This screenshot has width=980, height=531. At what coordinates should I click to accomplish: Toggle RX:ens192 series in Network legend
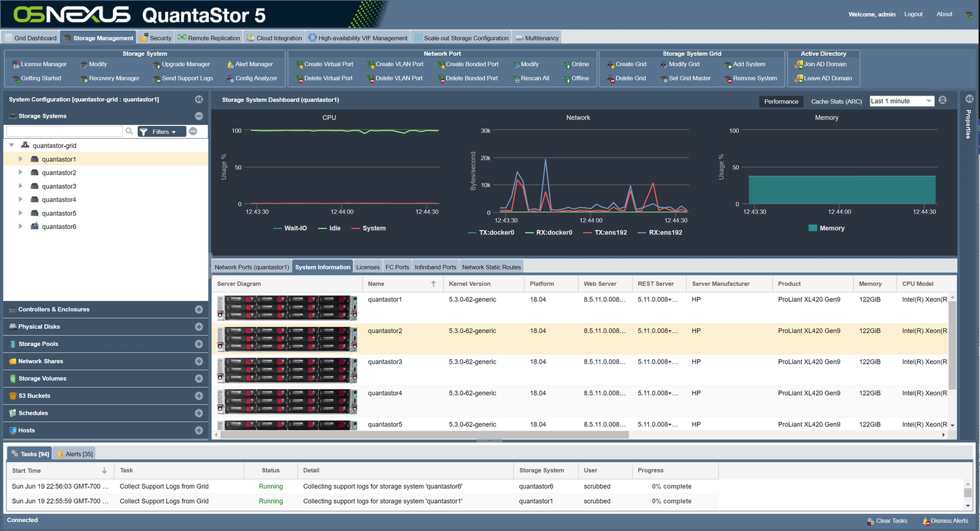[x=660, y=232]
